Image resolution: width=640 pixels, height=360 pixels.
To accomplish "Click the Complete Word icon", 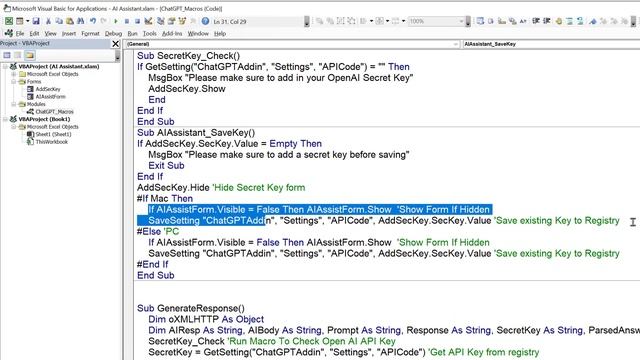I will (523, 21).
